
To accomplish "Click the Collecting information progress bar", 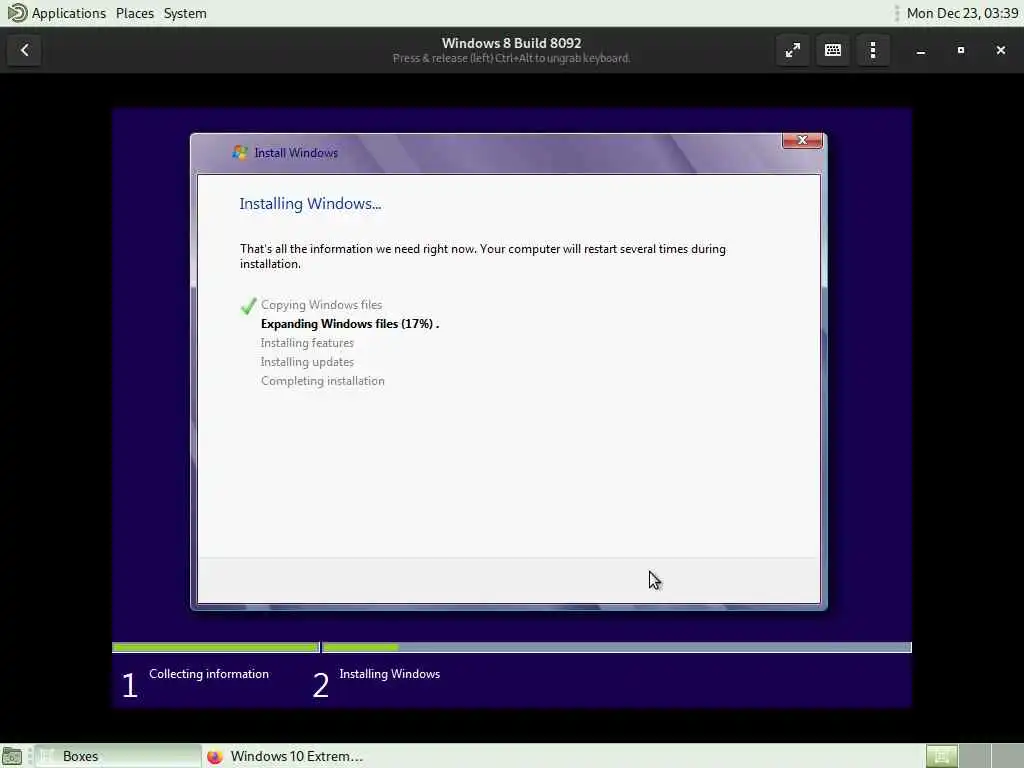I will point(216,647).
